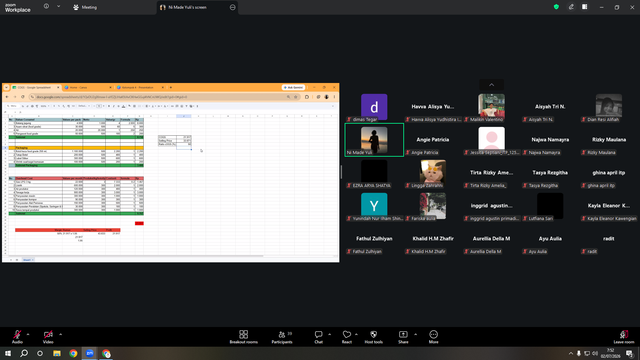Click Aurellia Della M participant tile

click(x=491, y=239)
